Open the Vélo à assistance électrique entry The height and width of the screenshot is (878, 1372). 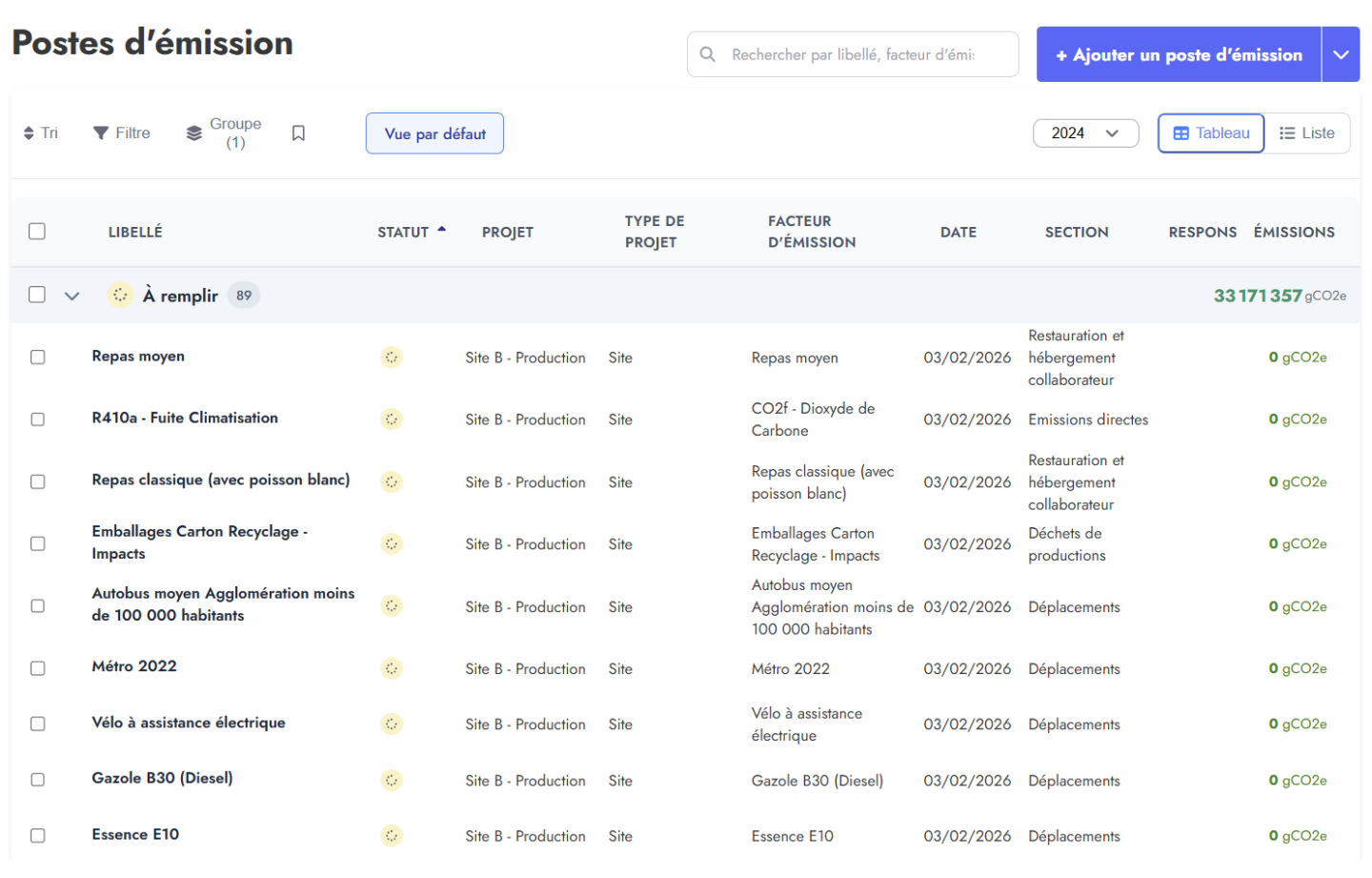pos(189,723)
